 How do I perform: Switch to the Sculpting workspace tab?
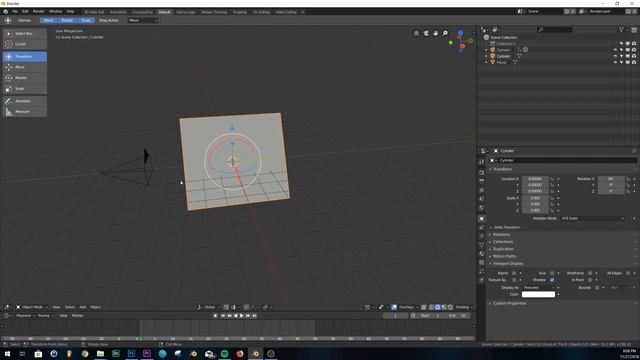[240, 12]
